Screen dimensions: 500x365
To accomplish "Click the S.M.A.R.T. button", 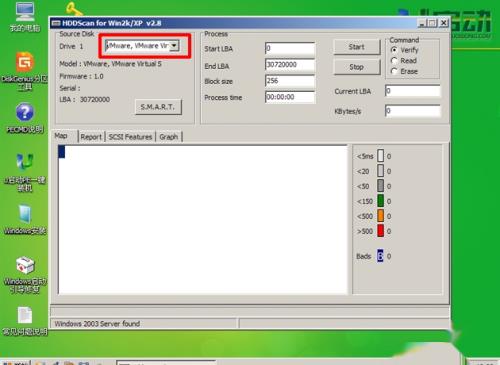I will point(158,107).
